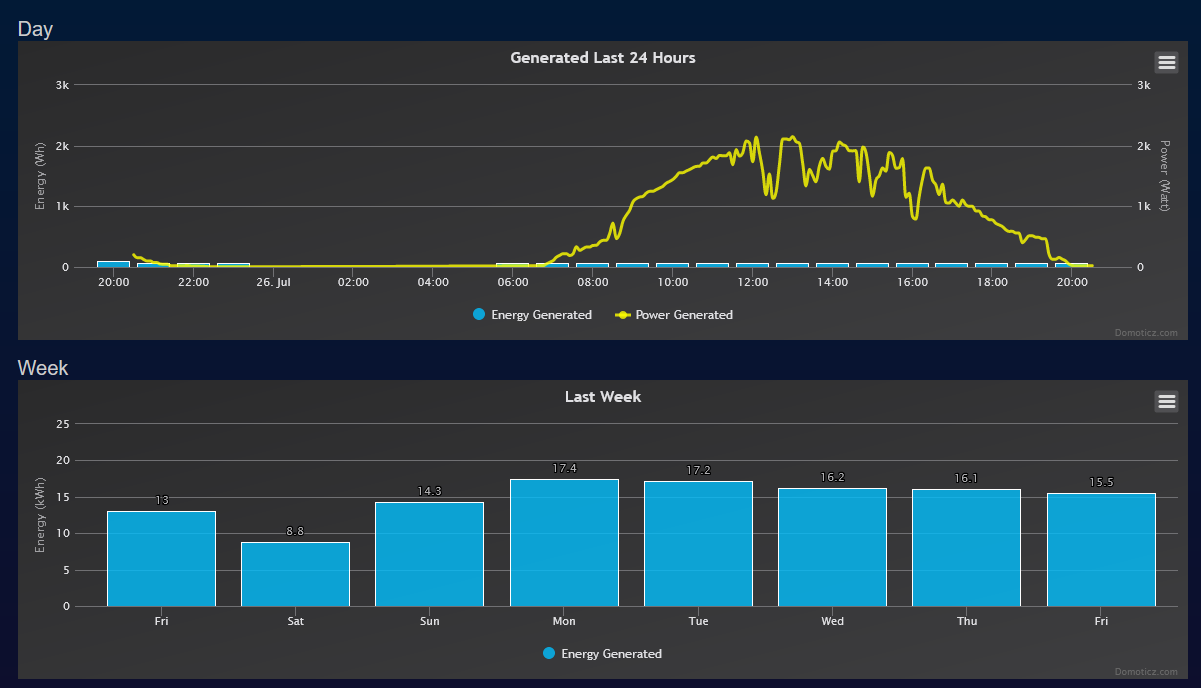Click the "22:00" time axis label
This screenshot has height=688, width=1201.
pos(193,282)
